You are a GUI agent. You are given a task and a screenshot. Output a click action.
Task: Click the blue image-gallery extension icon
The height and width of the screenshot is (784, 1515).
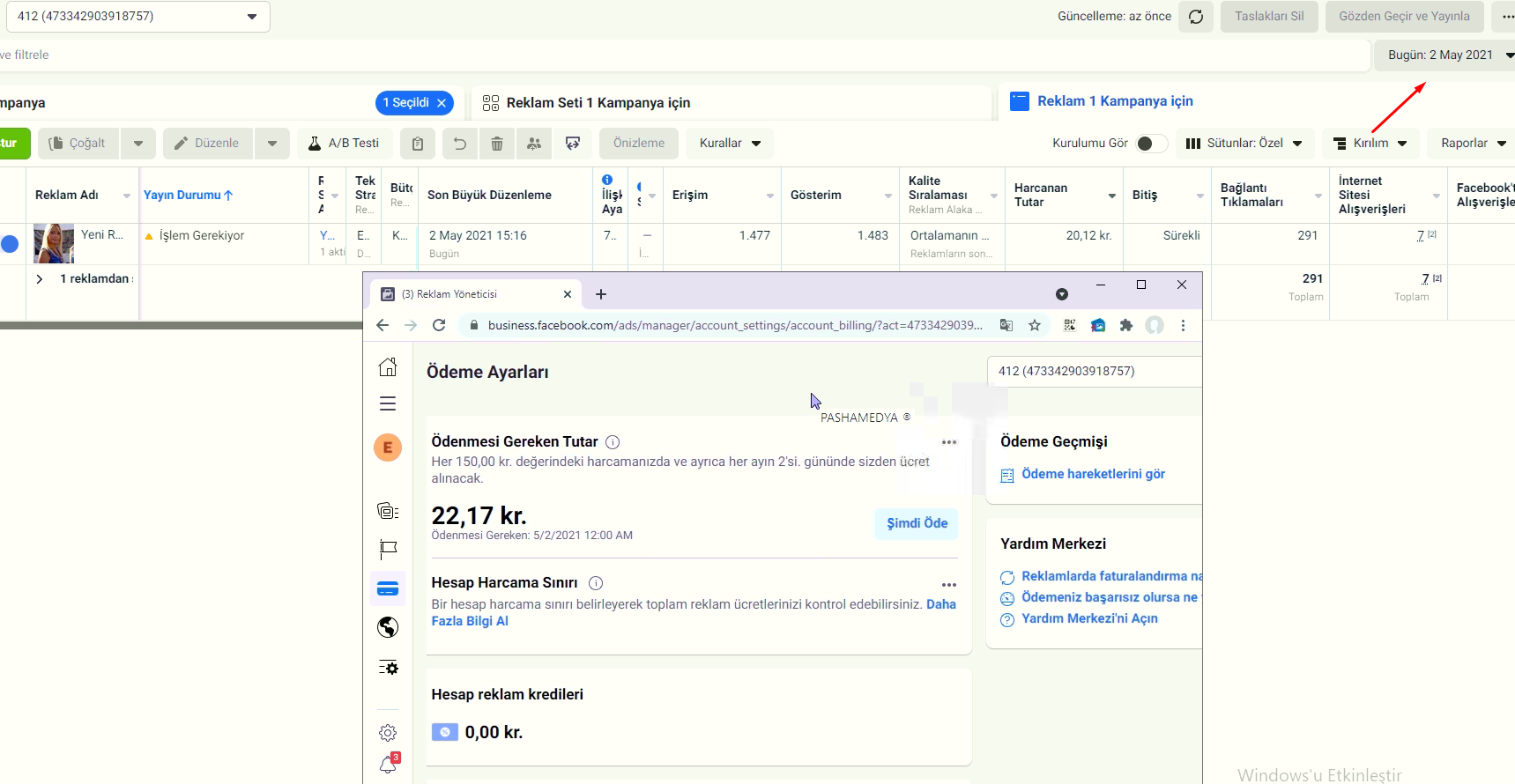point(1098,326)
